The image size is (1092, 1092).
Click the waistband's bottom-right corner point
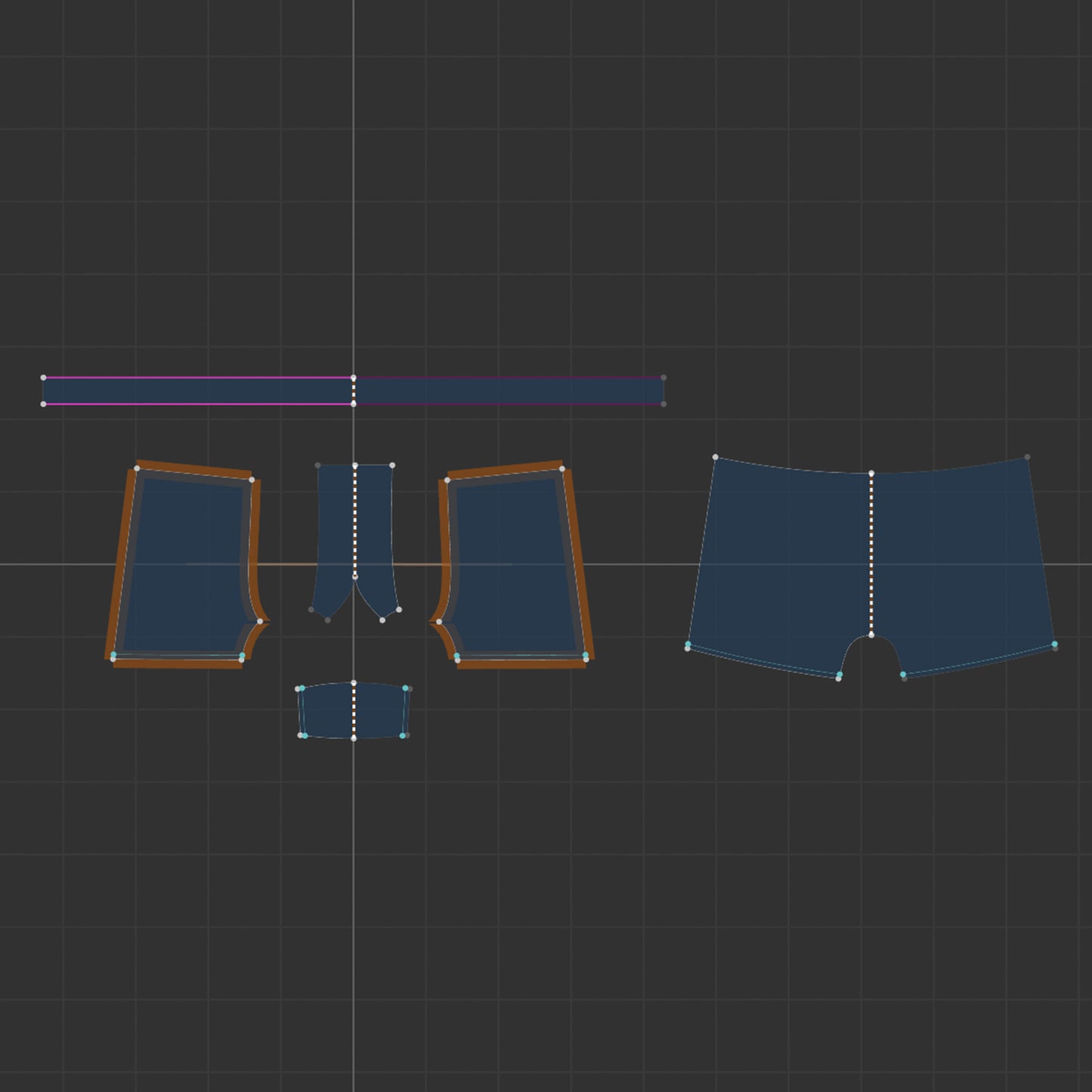tap(664, 404)
